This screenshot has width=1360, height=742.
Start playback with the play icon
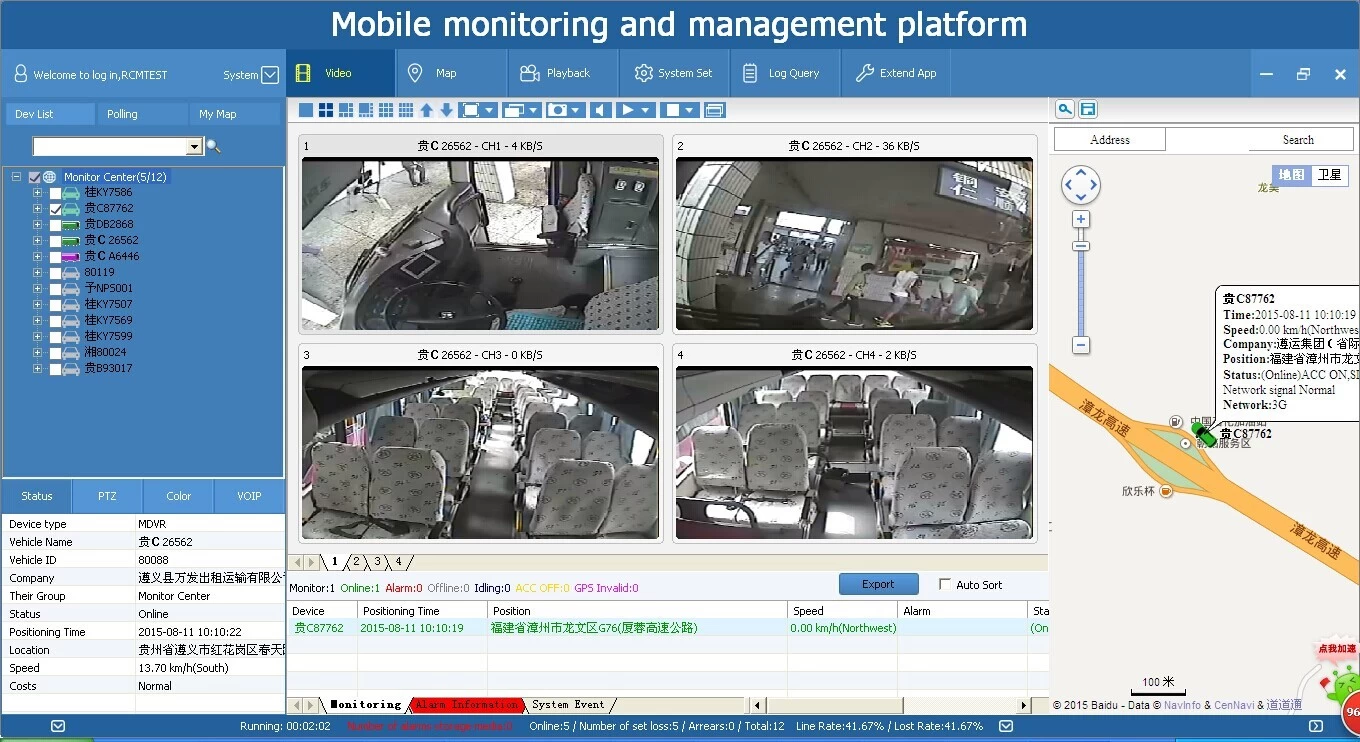tap(626, 110)
